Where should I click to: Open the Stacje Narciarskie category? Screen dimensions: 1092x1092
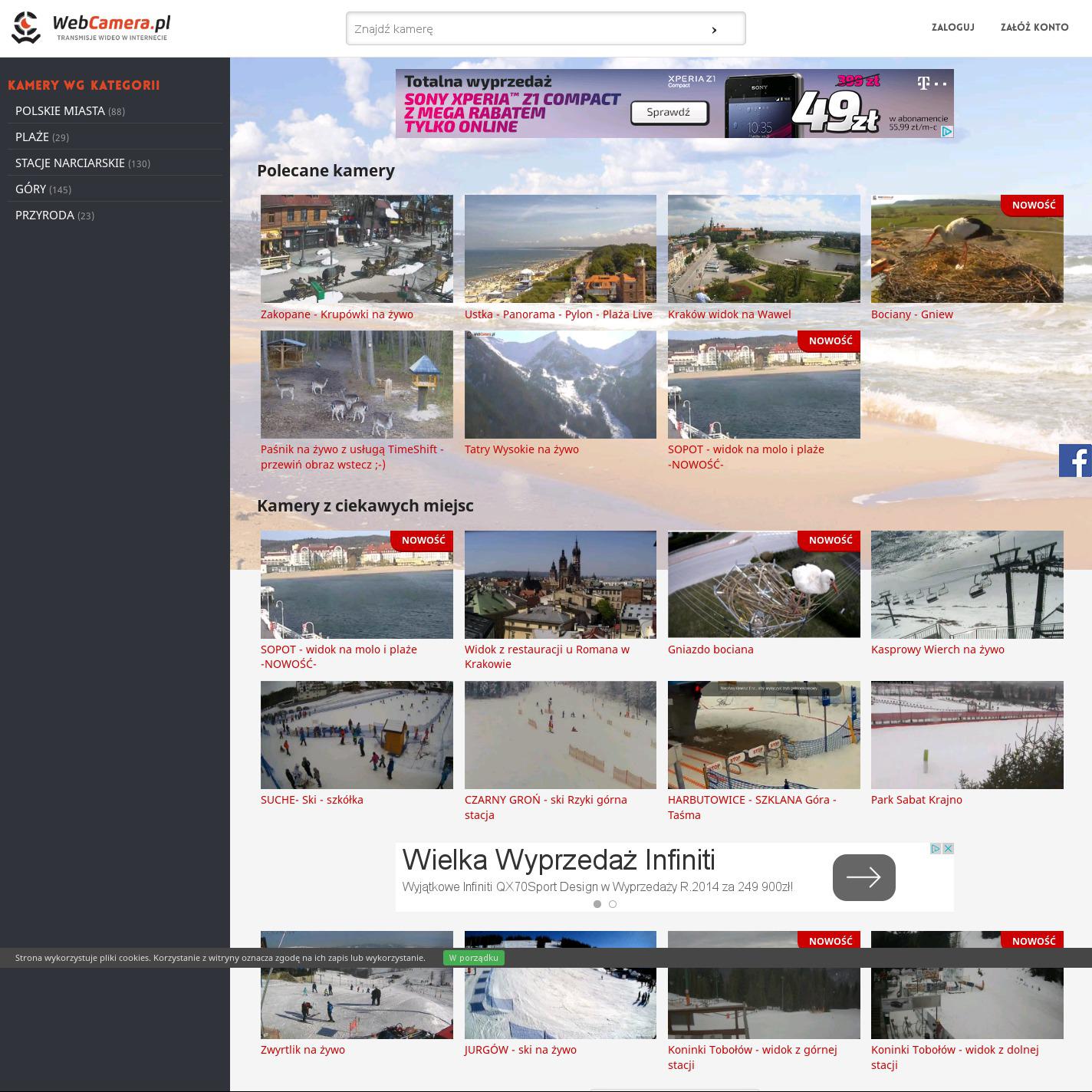pos(70,163)
